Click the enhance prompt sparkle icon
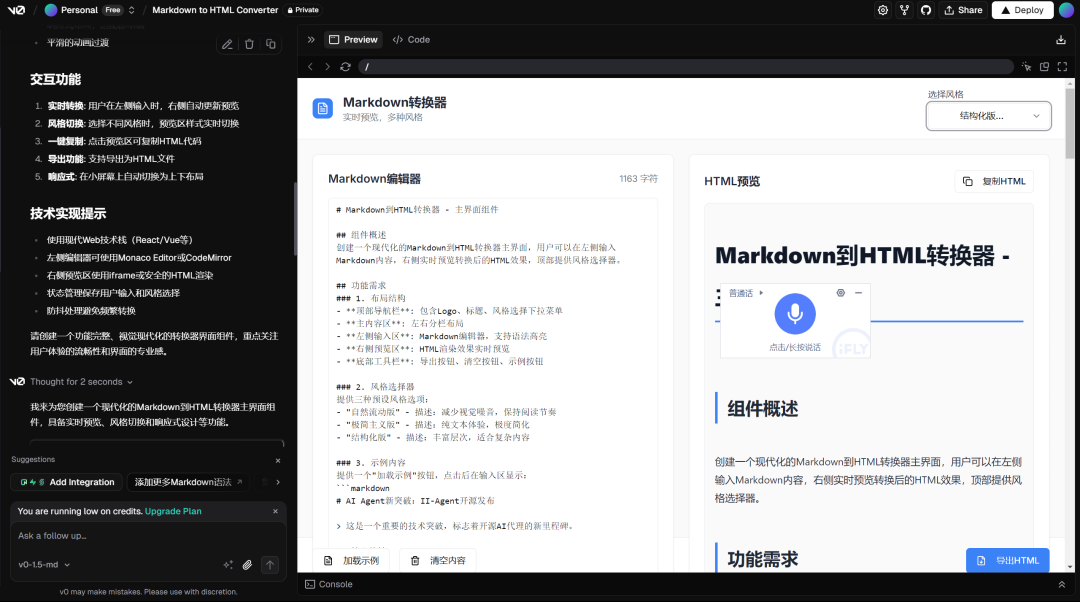 coord(228,565)
